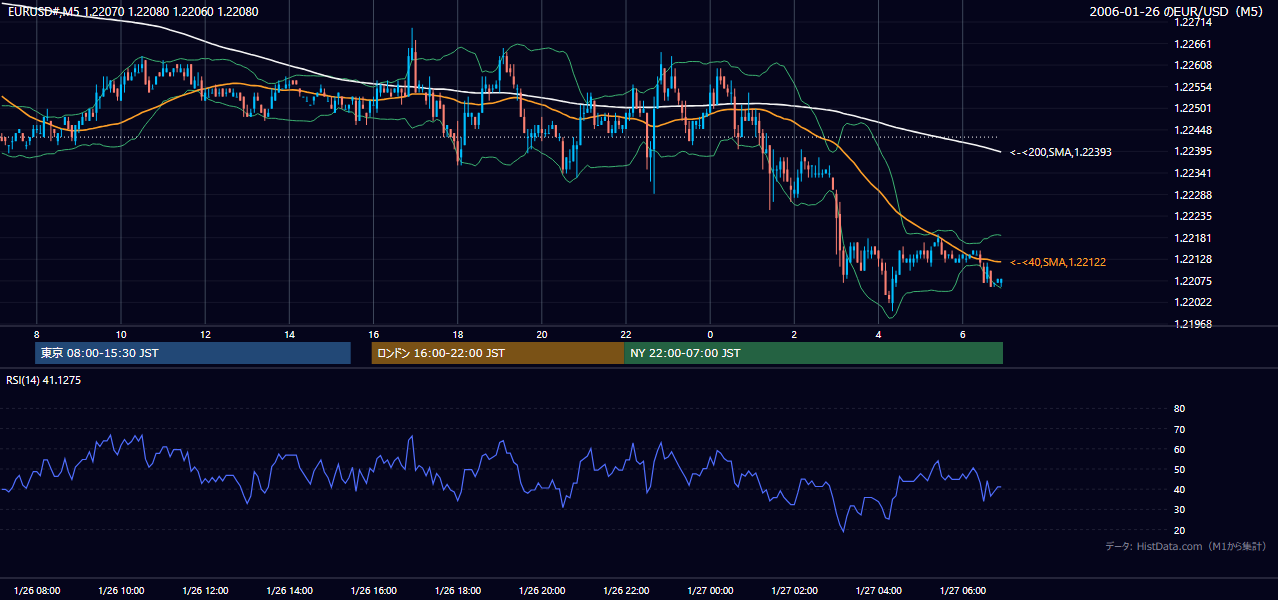Click price level 1.22448 on the axis
Image resolution: width=1278 pixels, height=600 pixels.
(x=1194, y=130)
